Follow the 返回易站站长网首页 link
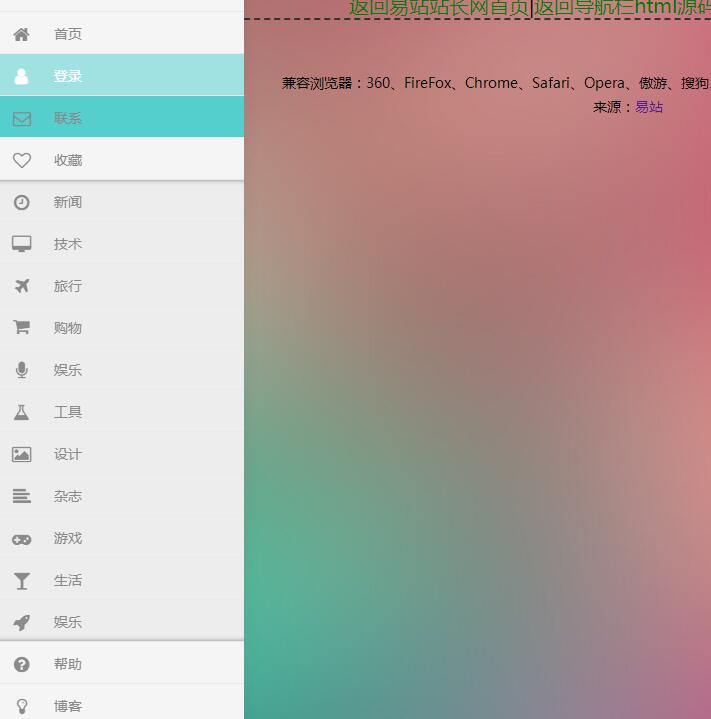 439,8
